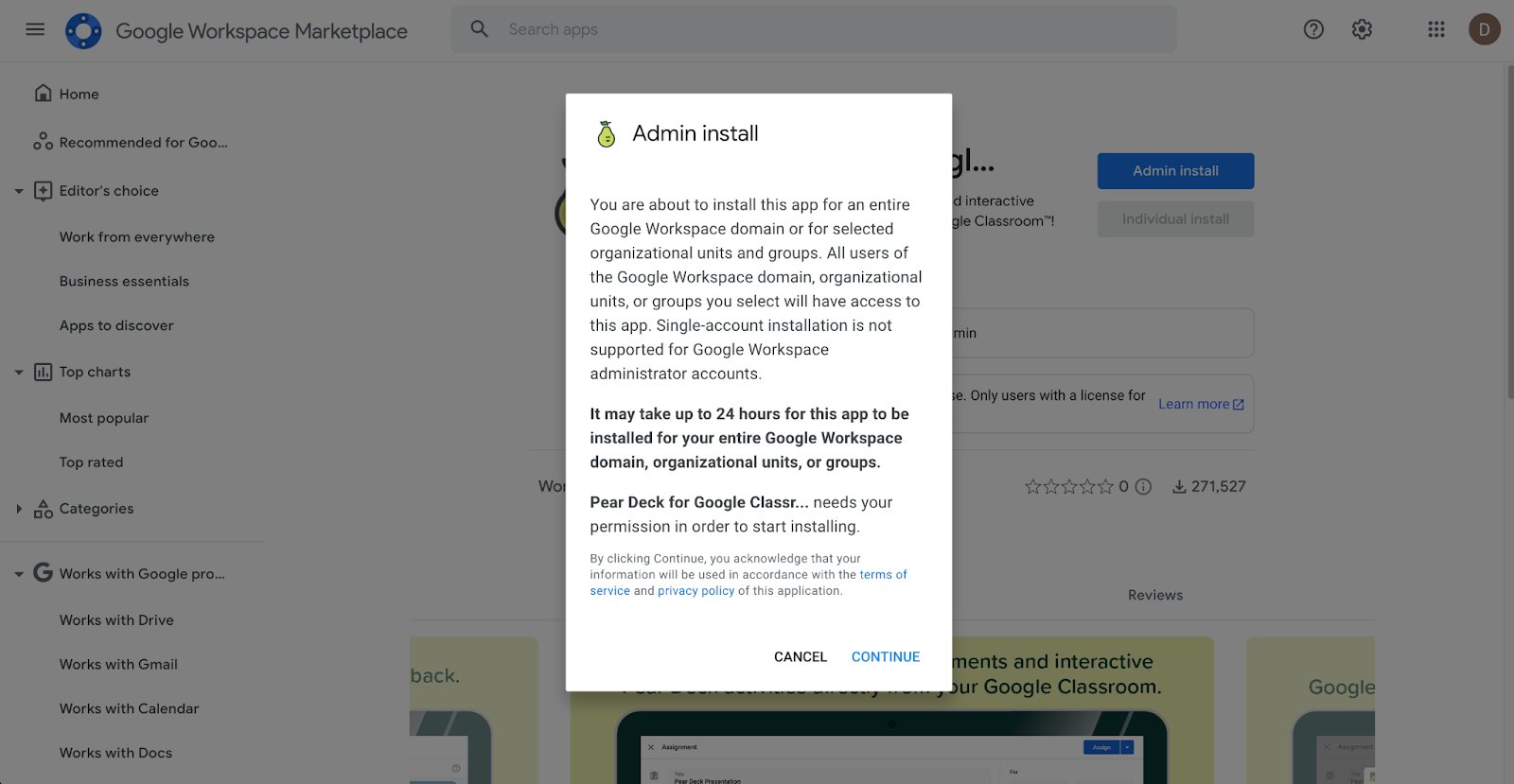Click the Recommended for Google icon
Viewport: 1514px width, 784px height.
coord(43,142)
